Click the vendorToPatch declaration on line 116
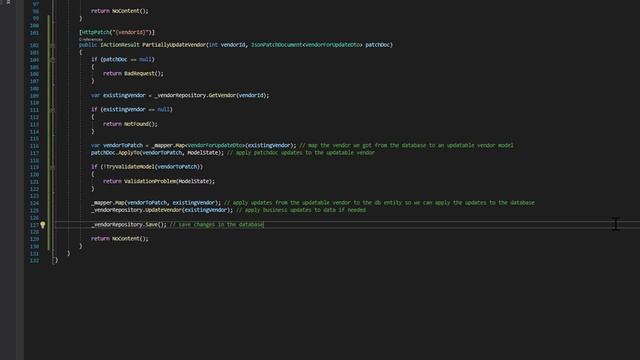 pyautogui.click(x=123, y=146)
